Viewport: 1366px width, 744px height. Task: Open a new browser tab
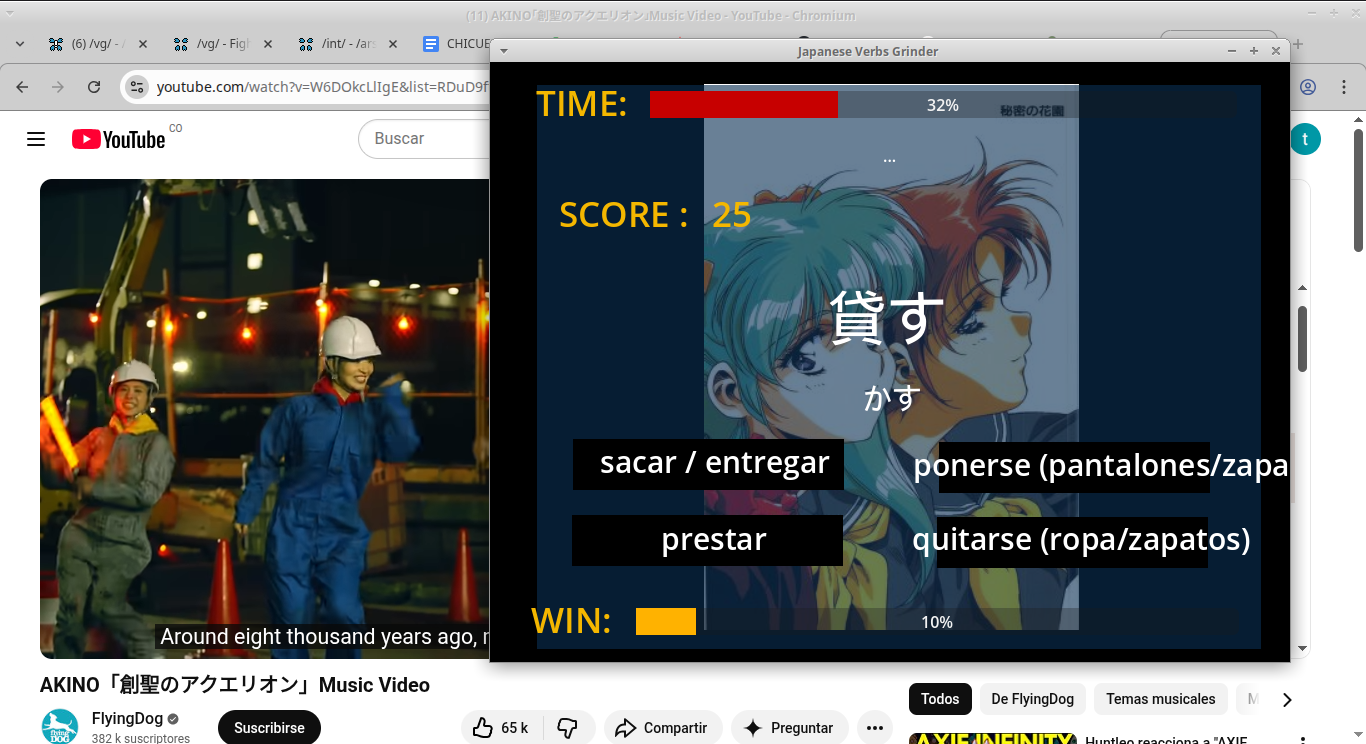(1299, 44)
